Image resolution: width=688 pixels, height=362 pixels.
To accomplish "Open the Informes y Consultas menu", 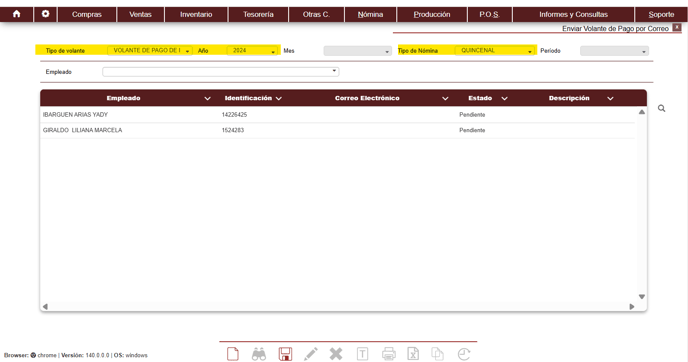I will (573, 14).
